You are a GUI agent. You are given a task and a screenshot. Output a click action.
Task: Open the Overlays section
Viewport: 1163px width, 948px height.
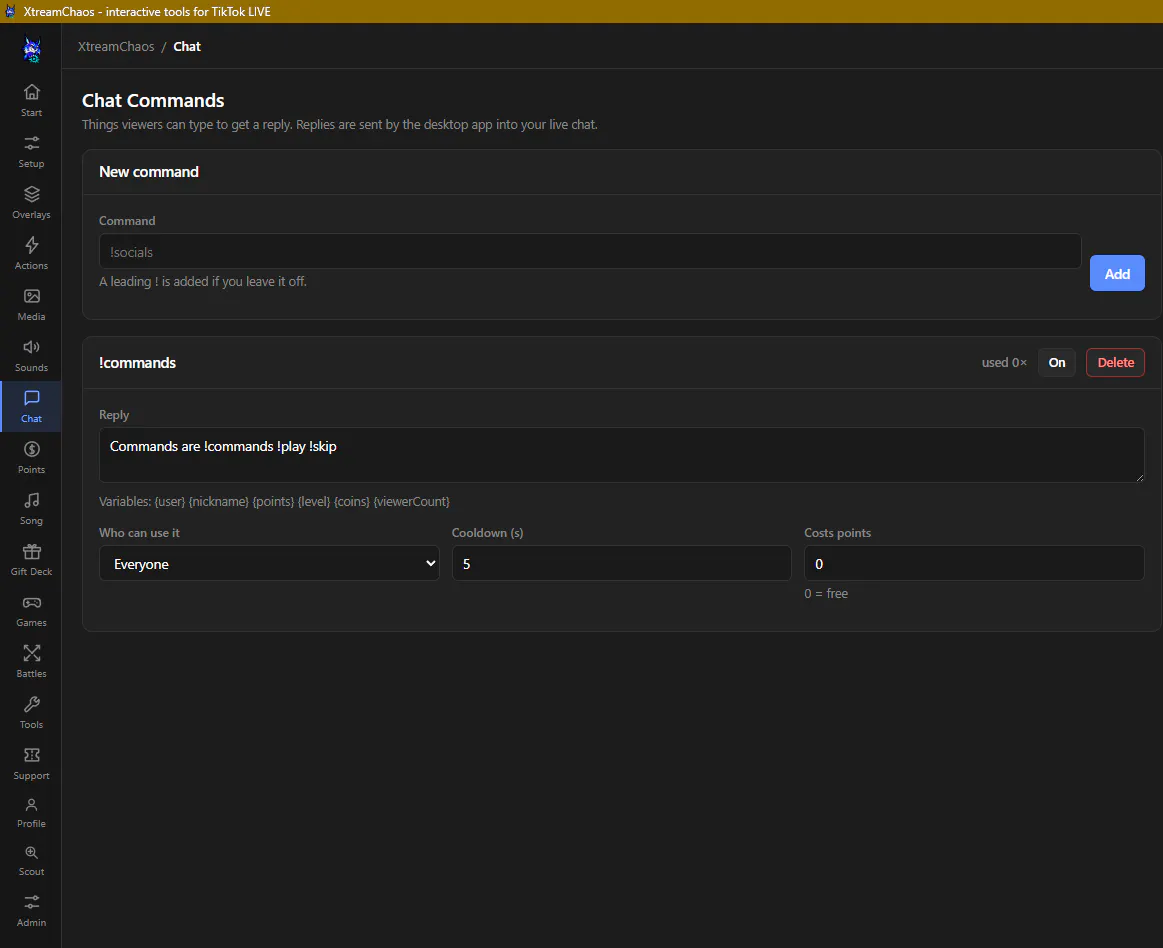[x=31, y=203]
